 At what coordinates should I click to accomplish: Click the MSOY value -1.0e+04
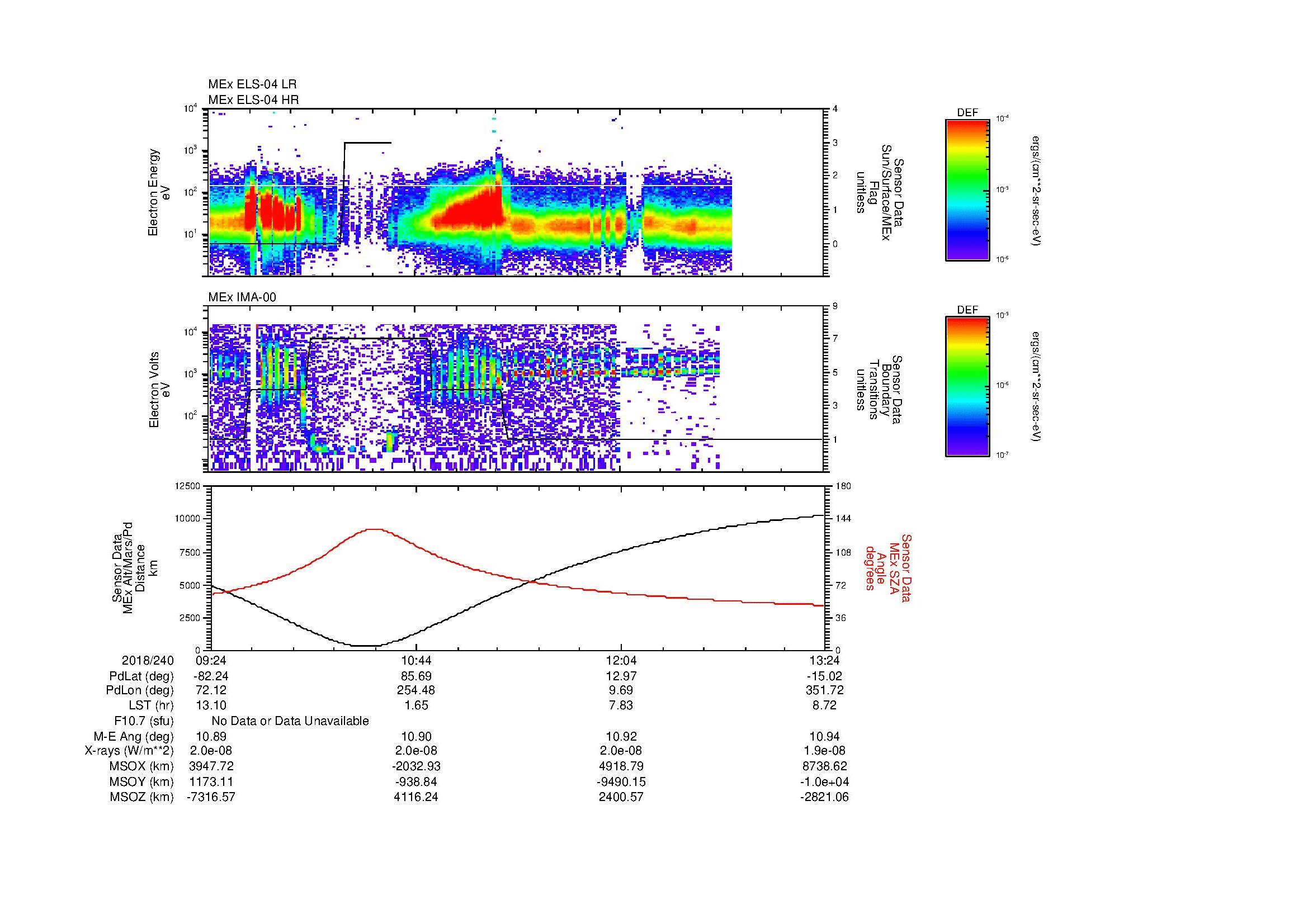[x=824, y=781]
